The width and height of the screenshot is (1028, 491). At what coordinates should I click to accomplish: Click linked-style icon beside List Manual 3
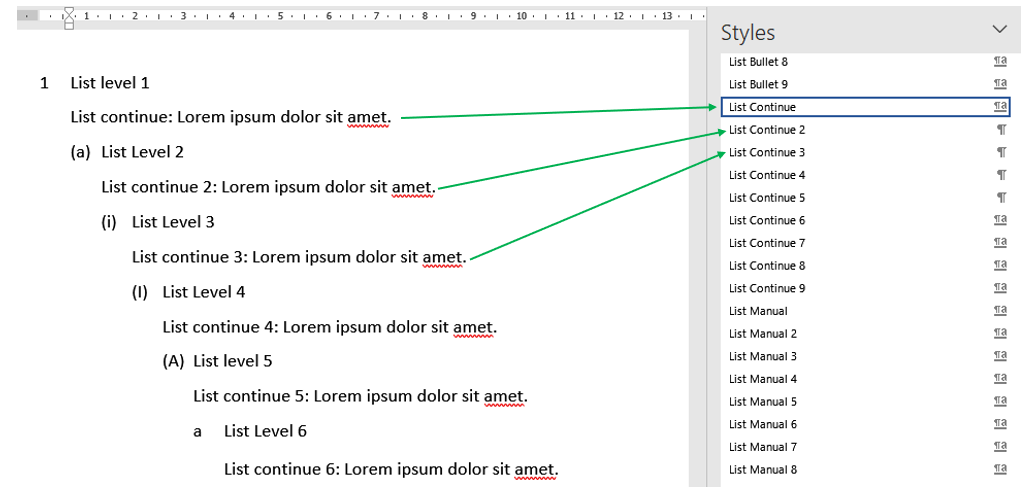(x=1000, y=356)
